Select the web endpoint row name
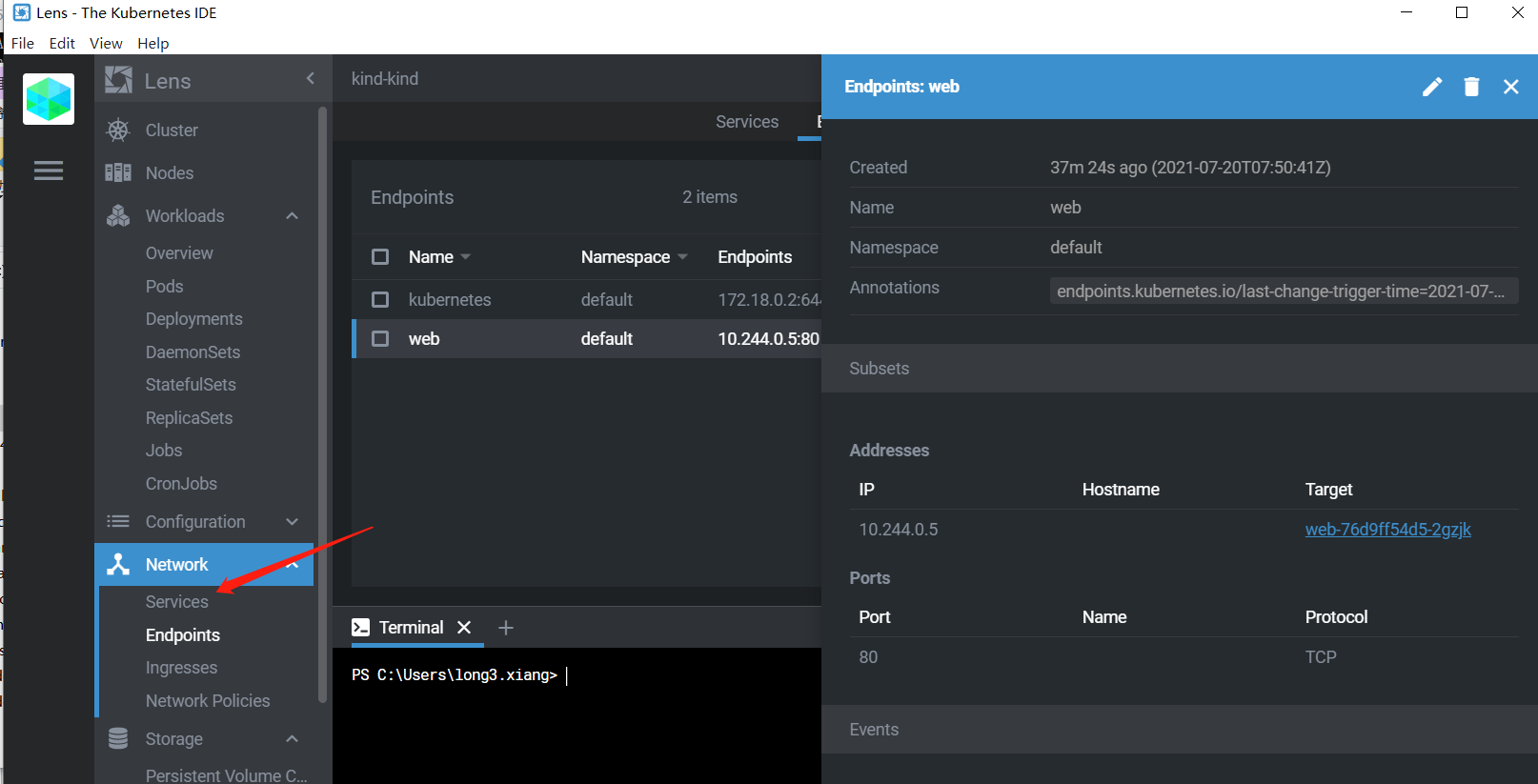Screen dimensions: 1538x784 click(424, 338)
